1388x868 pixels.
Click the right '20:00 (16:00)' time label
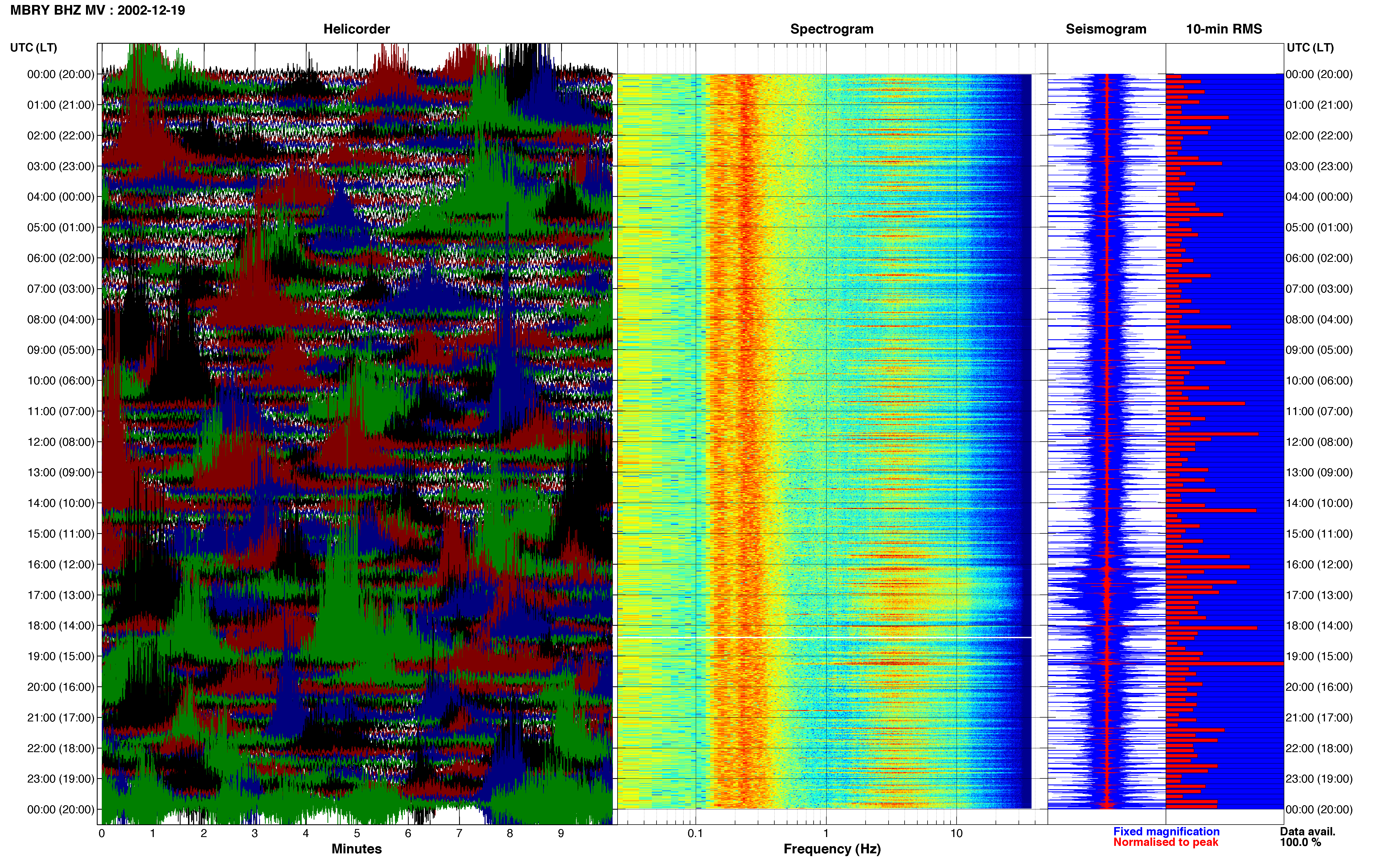1319,687
